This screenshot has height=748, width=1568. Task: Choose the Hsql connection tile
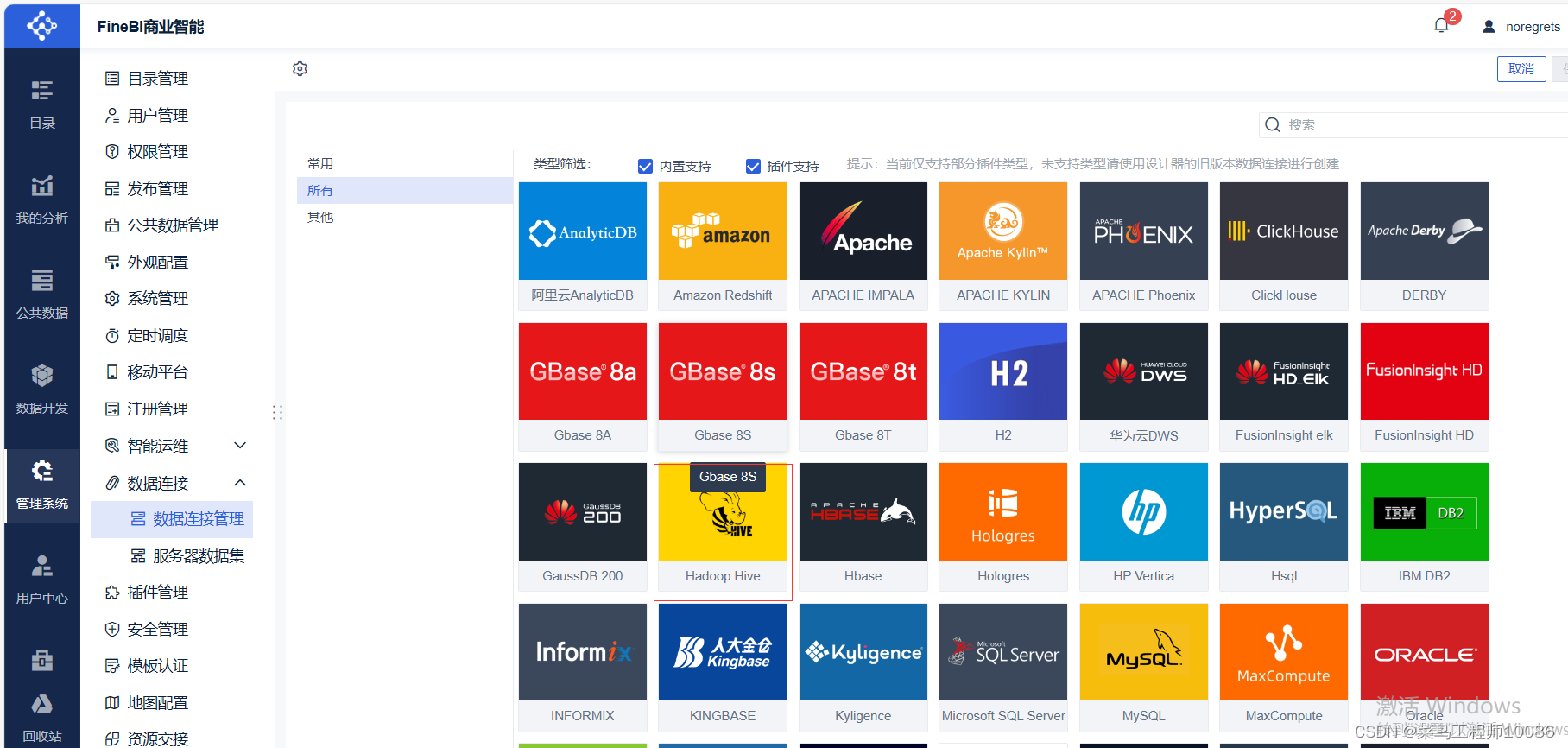pyautogui.click(x=1284, y=527)
